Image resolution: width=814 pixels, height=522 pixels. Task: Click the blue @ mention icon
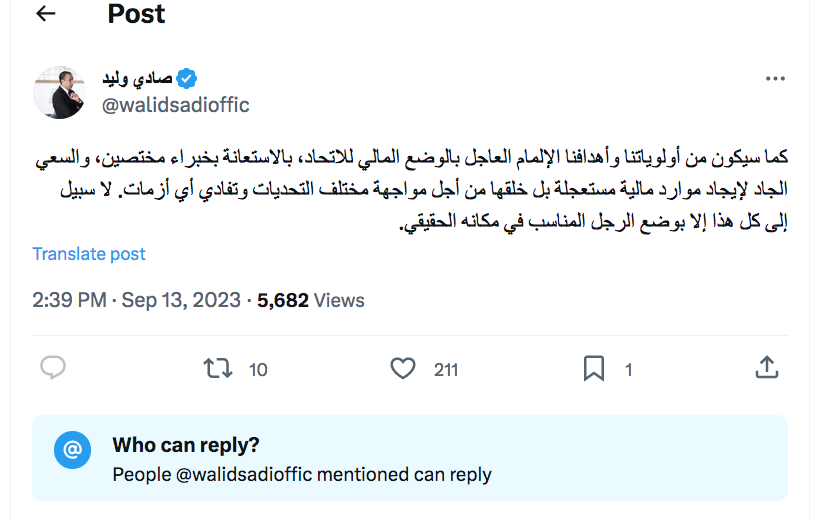(x=72, y=451)
